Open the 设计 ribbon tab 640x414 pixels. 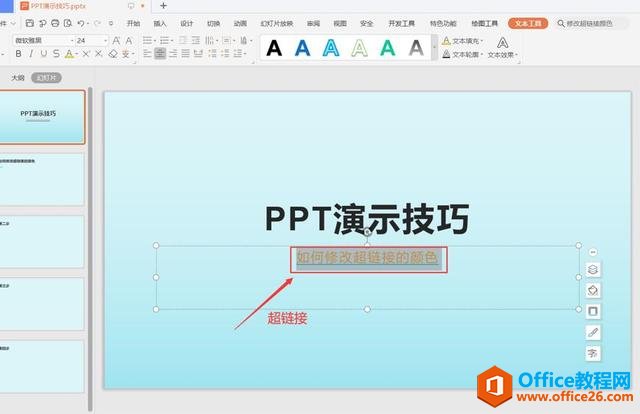tap(187, 24)
